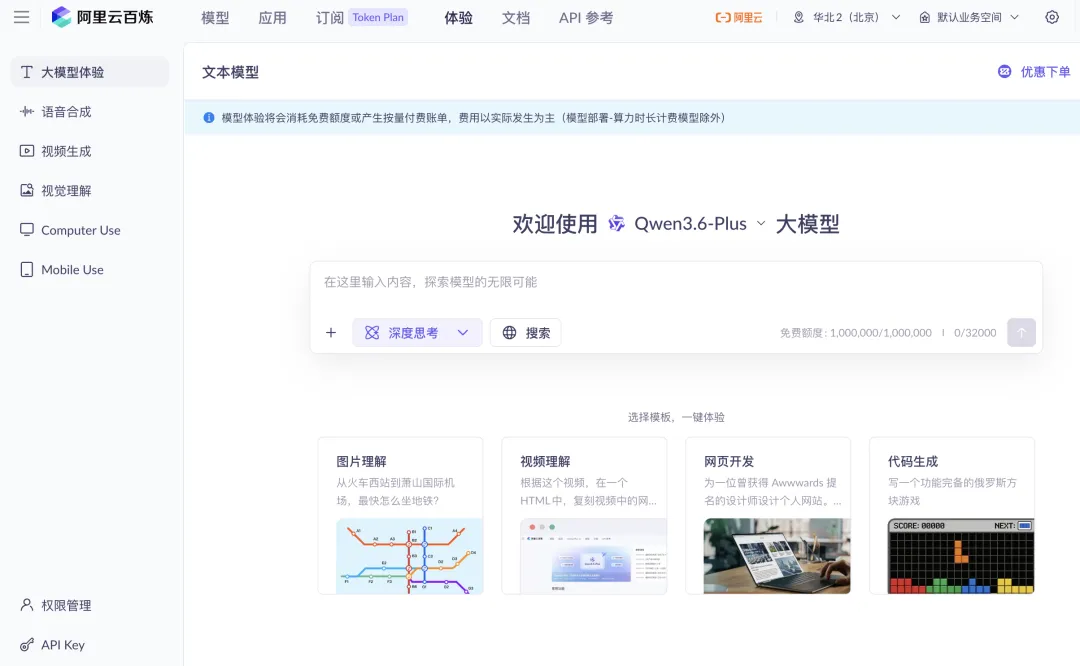Click the Mobile Use phone icon

27,269
